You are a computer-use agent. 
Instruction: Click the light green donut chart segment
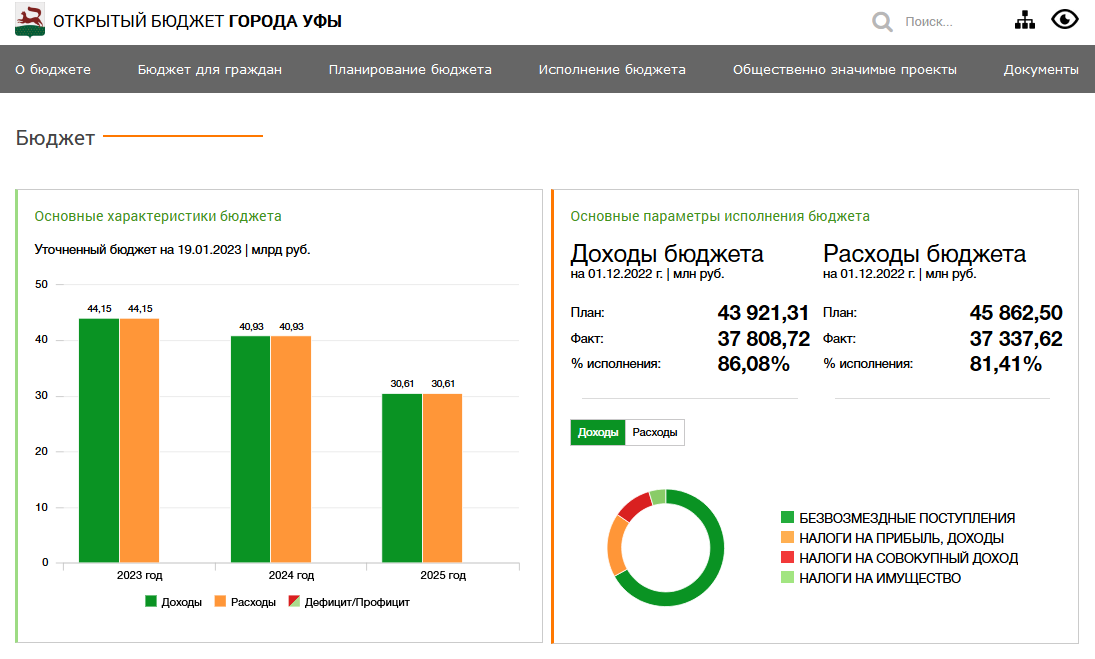click(x=658, y=497)
